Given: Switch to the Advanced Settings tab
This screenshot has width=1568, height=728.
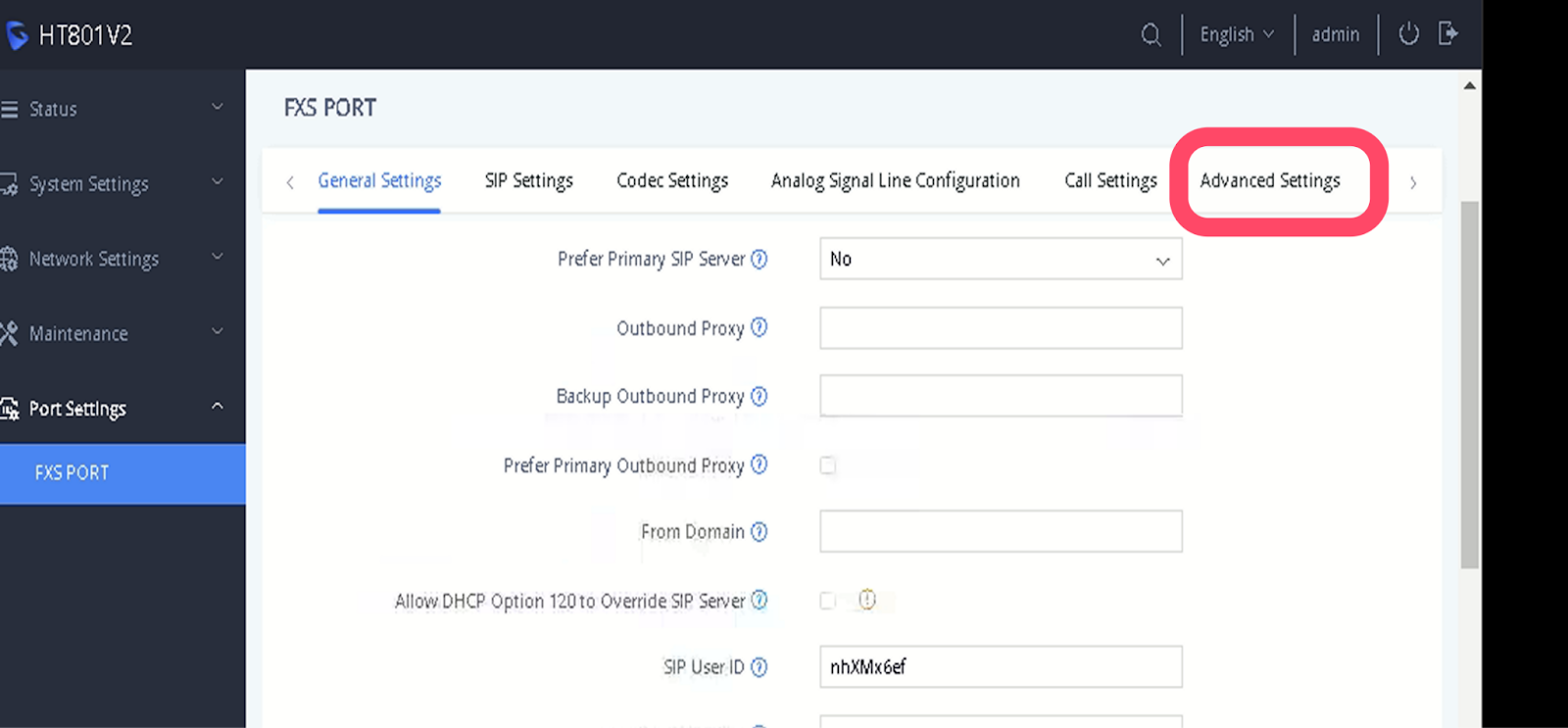Looking at the screenshot, I should (x=1270, y=181).
